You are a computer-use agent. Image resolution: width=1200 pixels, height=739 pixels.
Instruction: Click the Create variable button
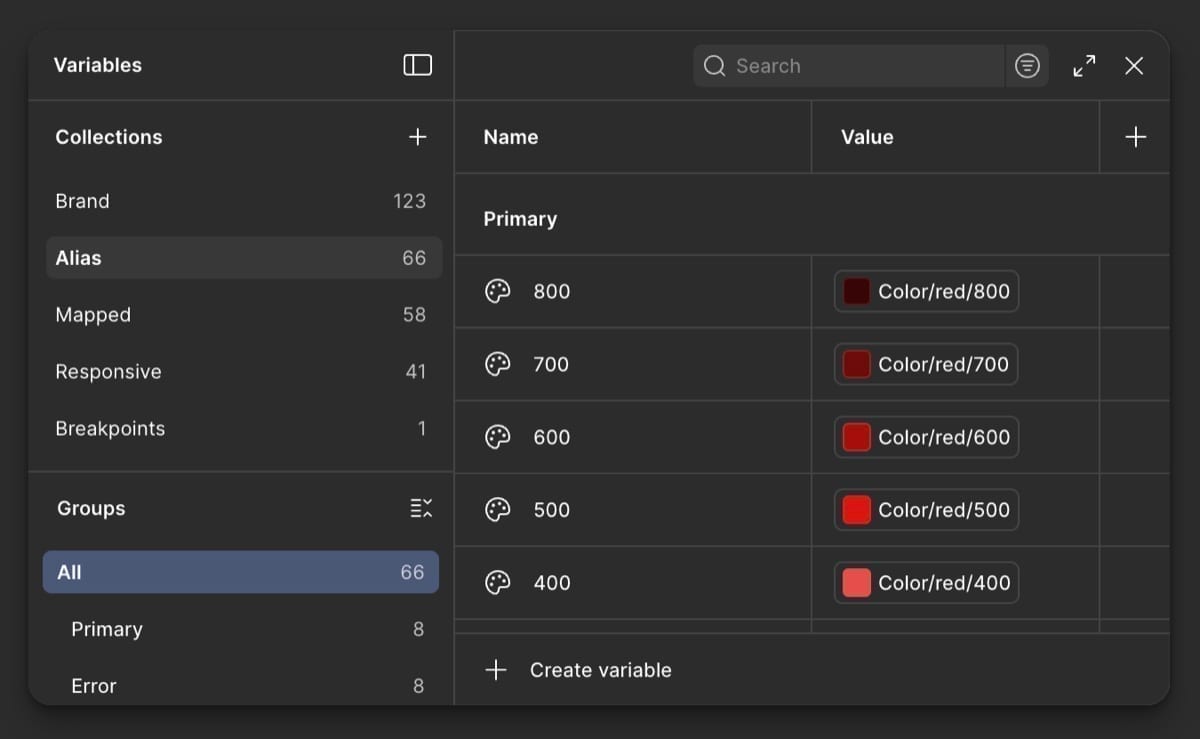578,670
